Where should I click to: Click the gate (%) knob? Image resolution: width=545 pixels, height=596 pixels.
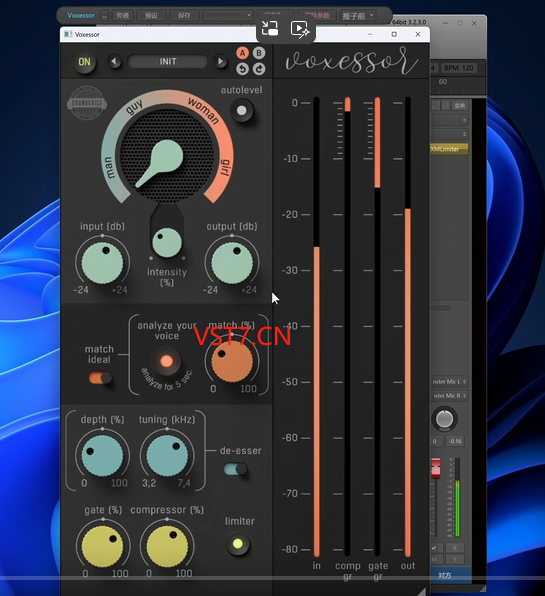(x=102, y=547)
